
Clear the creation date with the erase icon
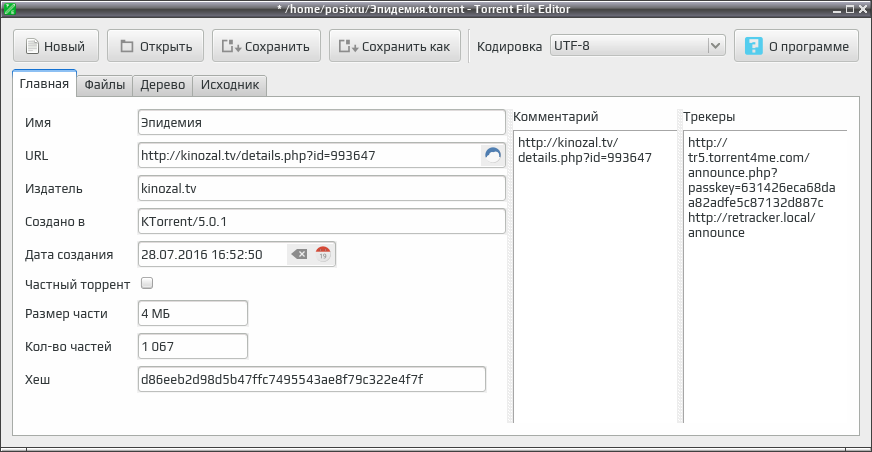pyautogui.click(x=299, y=255)
